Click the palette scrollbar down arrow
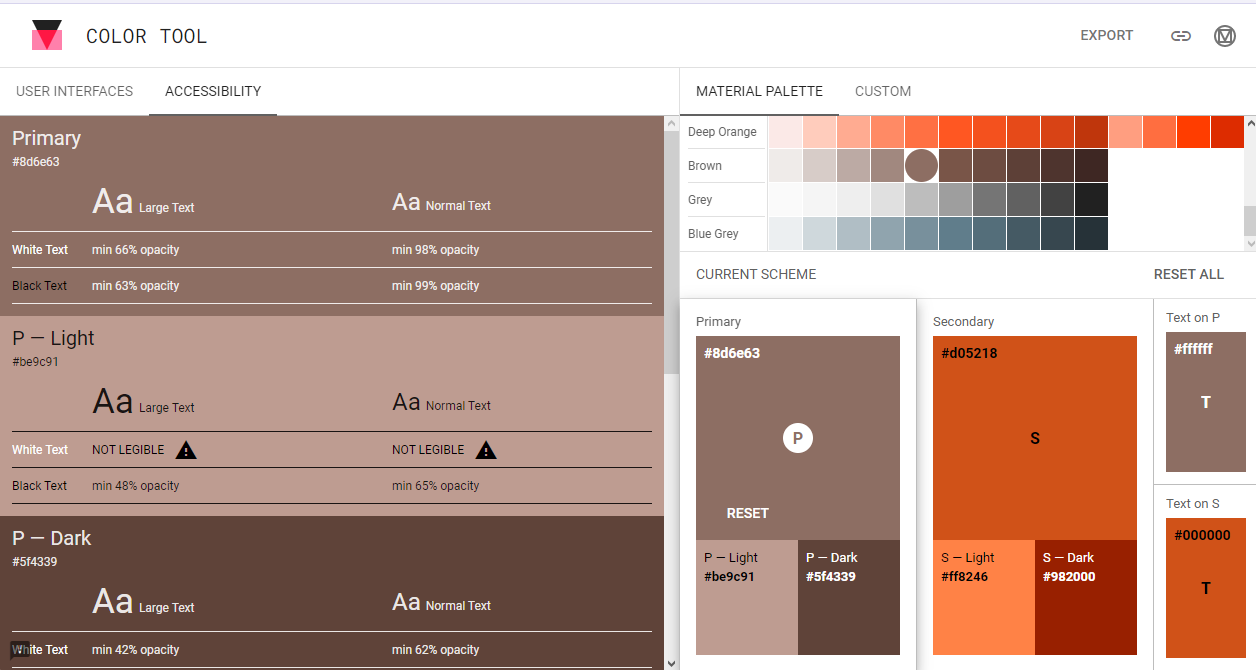 1250,243
